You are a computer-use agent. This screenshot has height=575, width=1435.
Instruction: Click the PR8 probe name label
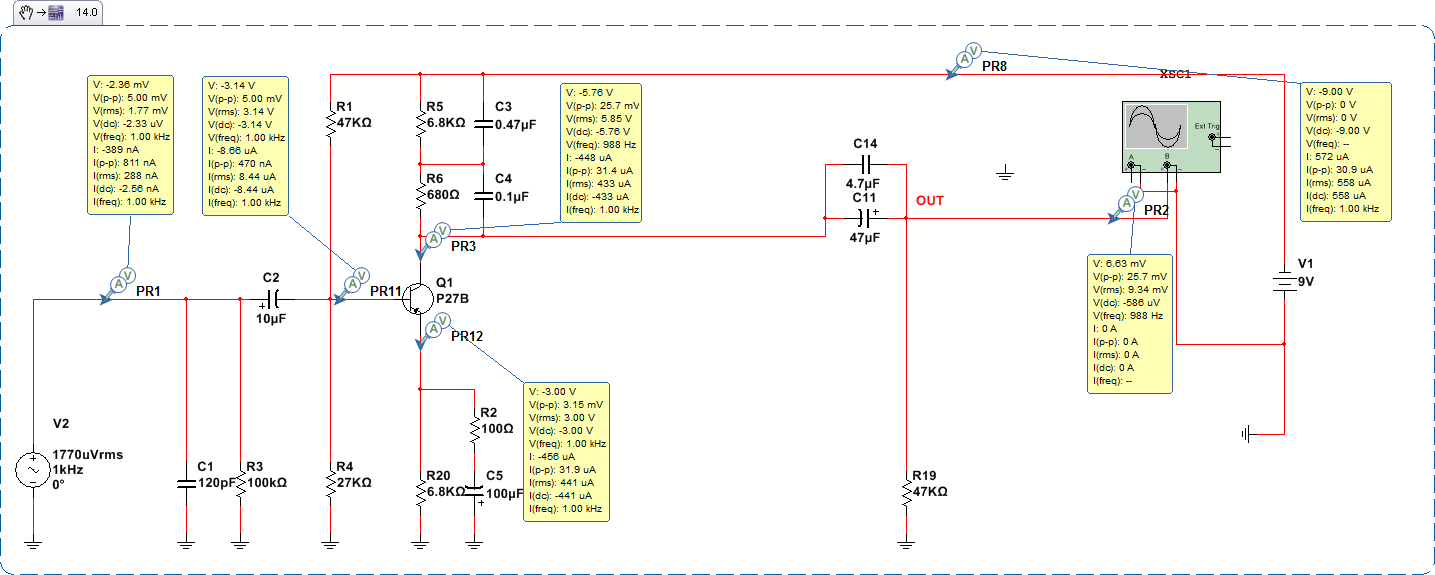click(994, 66)
